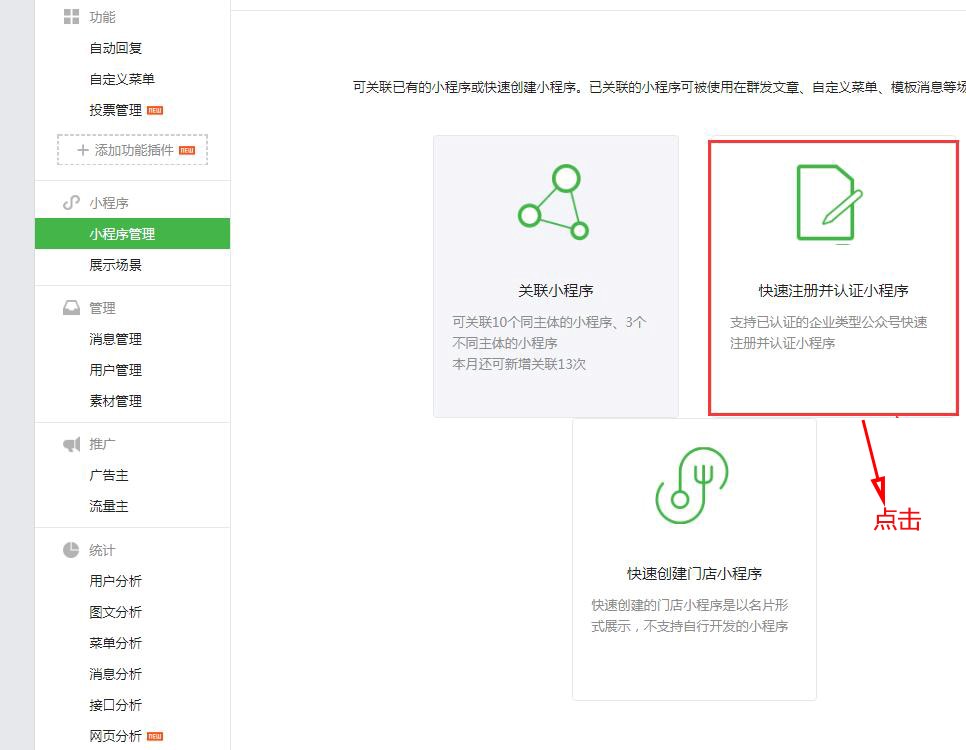Click the 小程序 link icon in sidebar
Image resolution: width=966 pixels, height=750 pixels.
pos(71,203)
